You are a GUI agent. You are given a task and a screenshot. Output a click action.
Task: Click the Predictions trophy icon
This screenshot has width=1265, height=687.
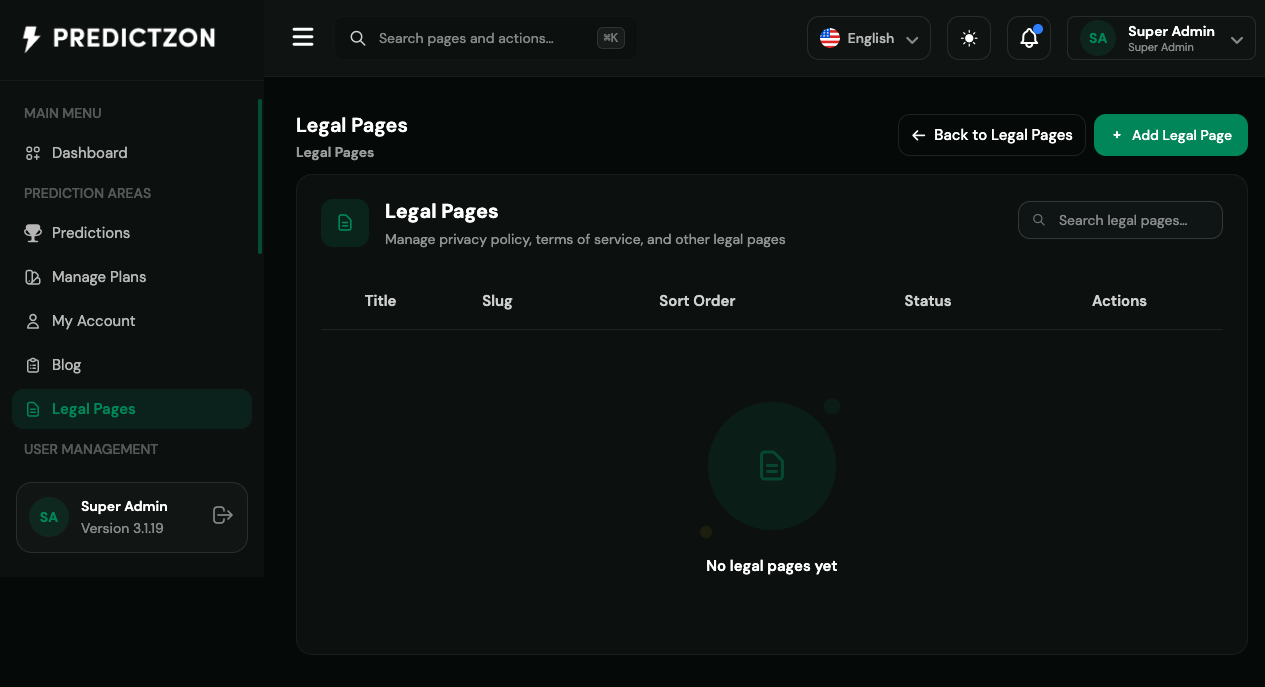[x=33, y=233]
